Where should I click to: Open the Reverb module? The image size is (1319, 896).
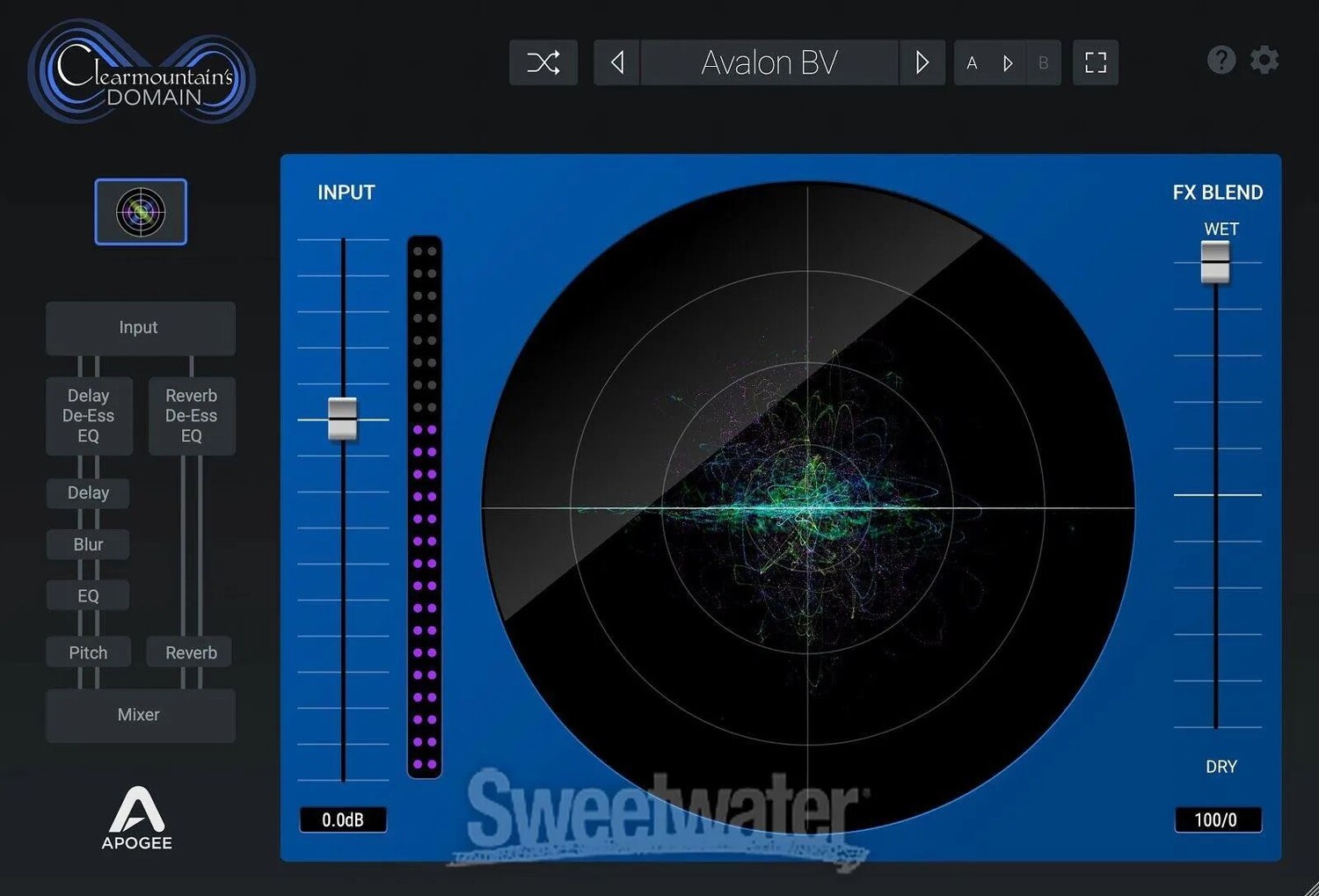pyautogui.click(x=191, y=652)
